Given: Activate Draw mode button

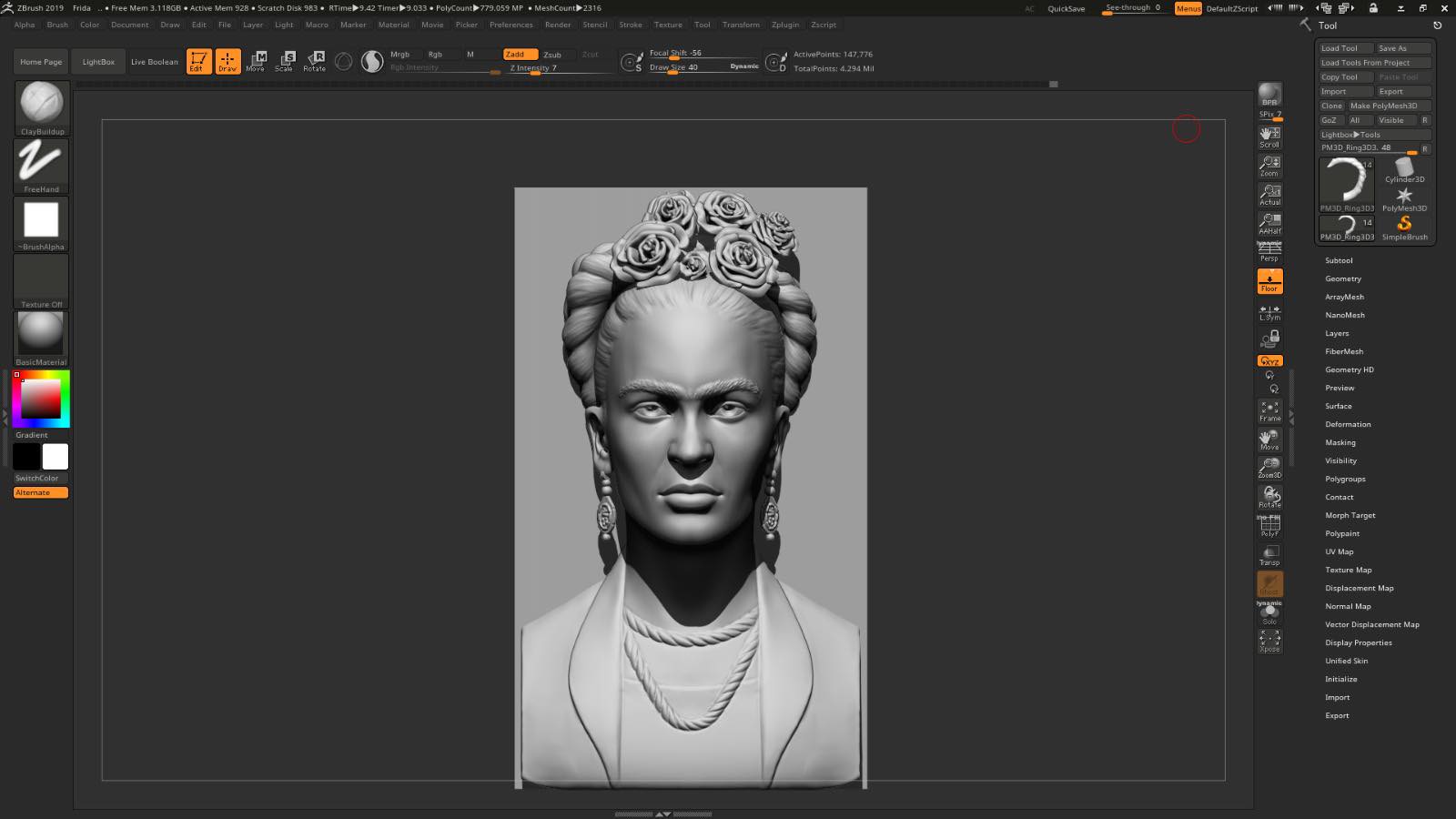Looking at the screenshot, I should click(227, 61).
